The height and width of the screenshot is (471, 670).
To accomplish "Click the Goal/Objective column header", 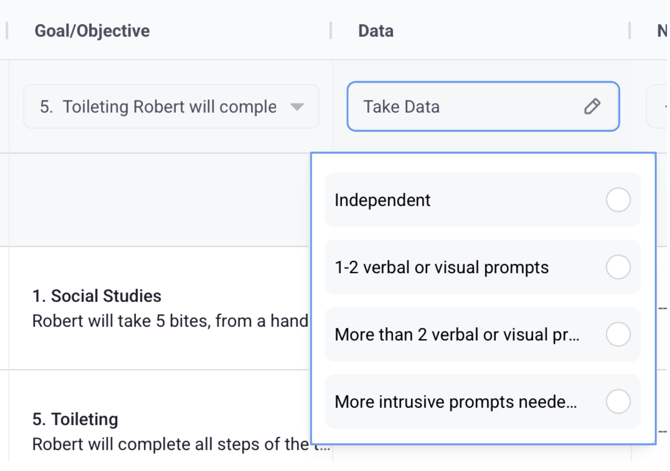I will point(92,31).
